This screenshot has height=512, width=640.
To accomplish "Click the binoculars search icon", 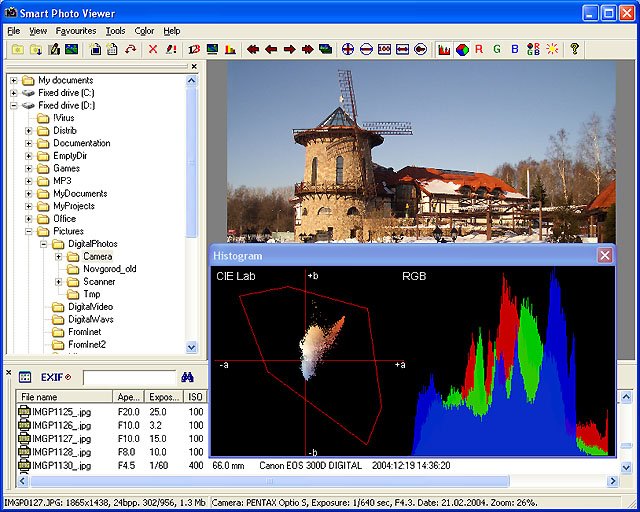I will pos(186,377).
